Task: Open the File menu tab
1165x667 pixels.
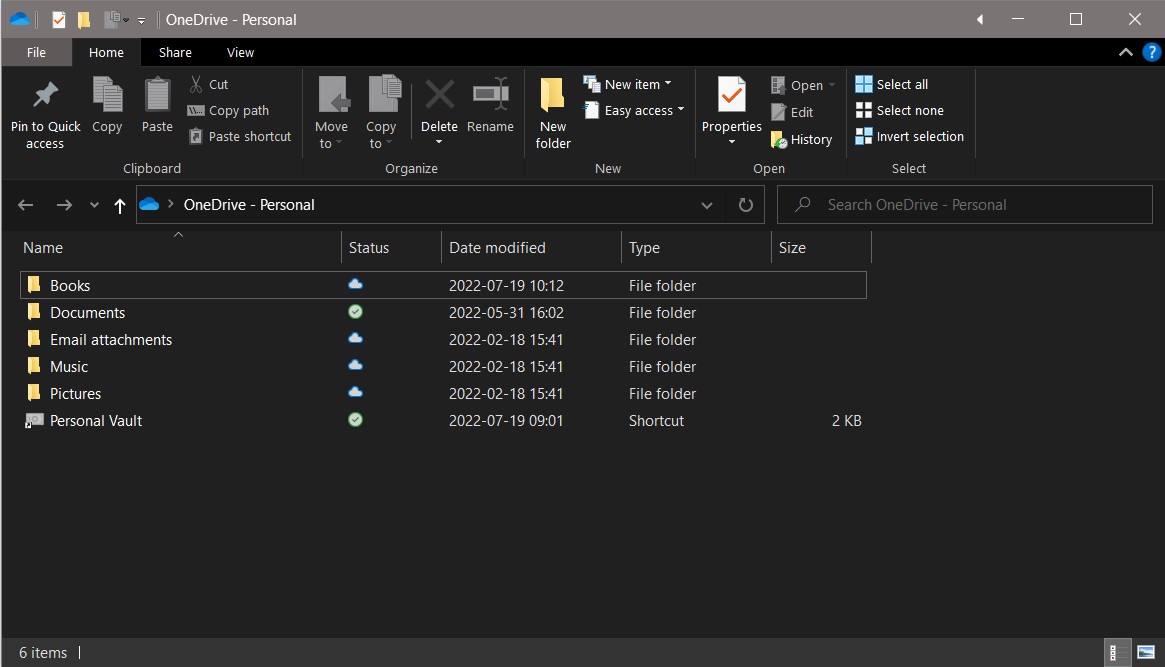Action: coord(36,53)
